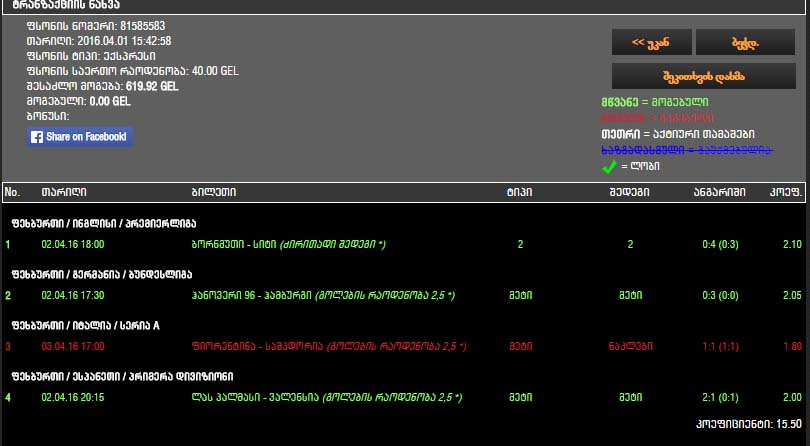Click the green check mark lobby icon
The height and width of the screenshot is (446, 810).
[x=609, y=166]
